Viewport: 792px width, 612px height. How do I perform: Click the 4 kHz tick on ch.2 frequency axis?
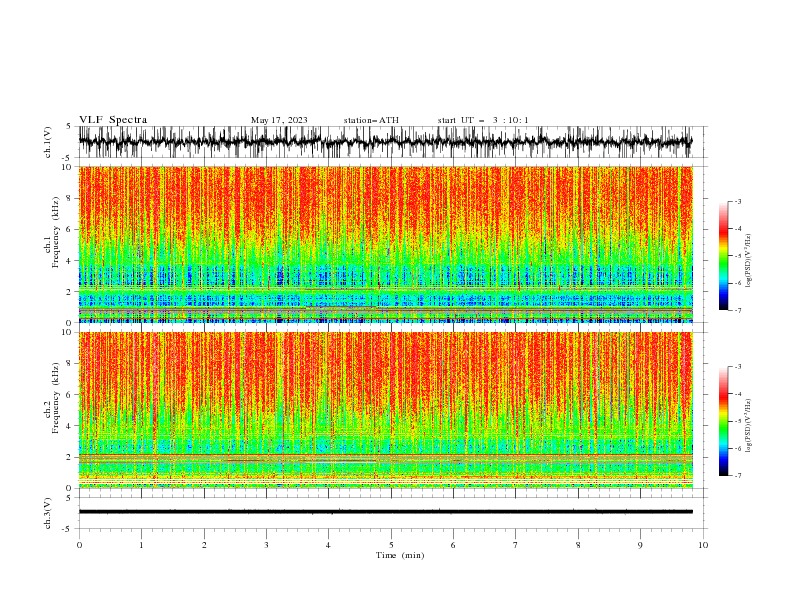pyautogui.click(x=71, y=426)
